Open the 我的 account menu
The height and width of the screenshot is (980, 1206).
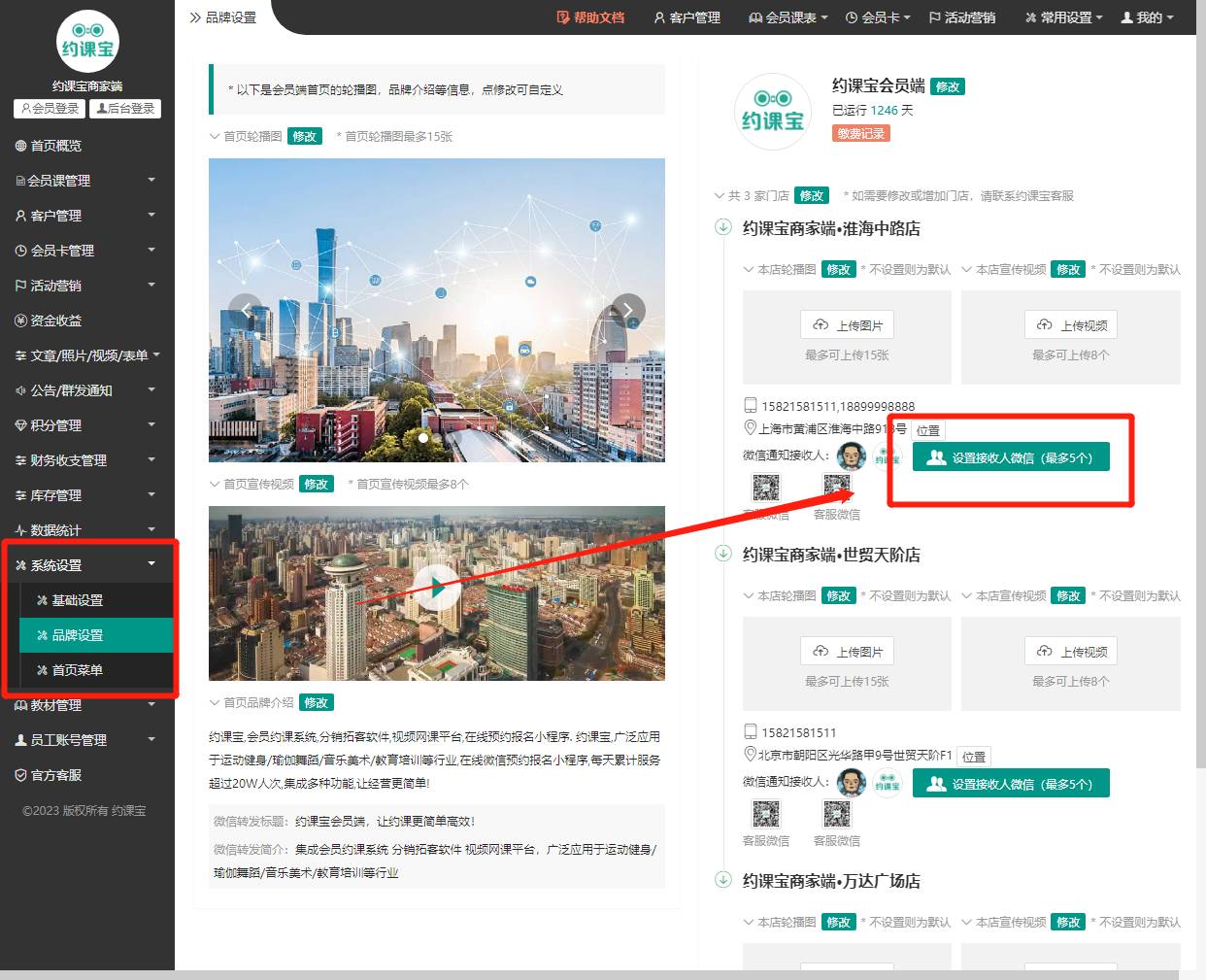coord(1148,17)
